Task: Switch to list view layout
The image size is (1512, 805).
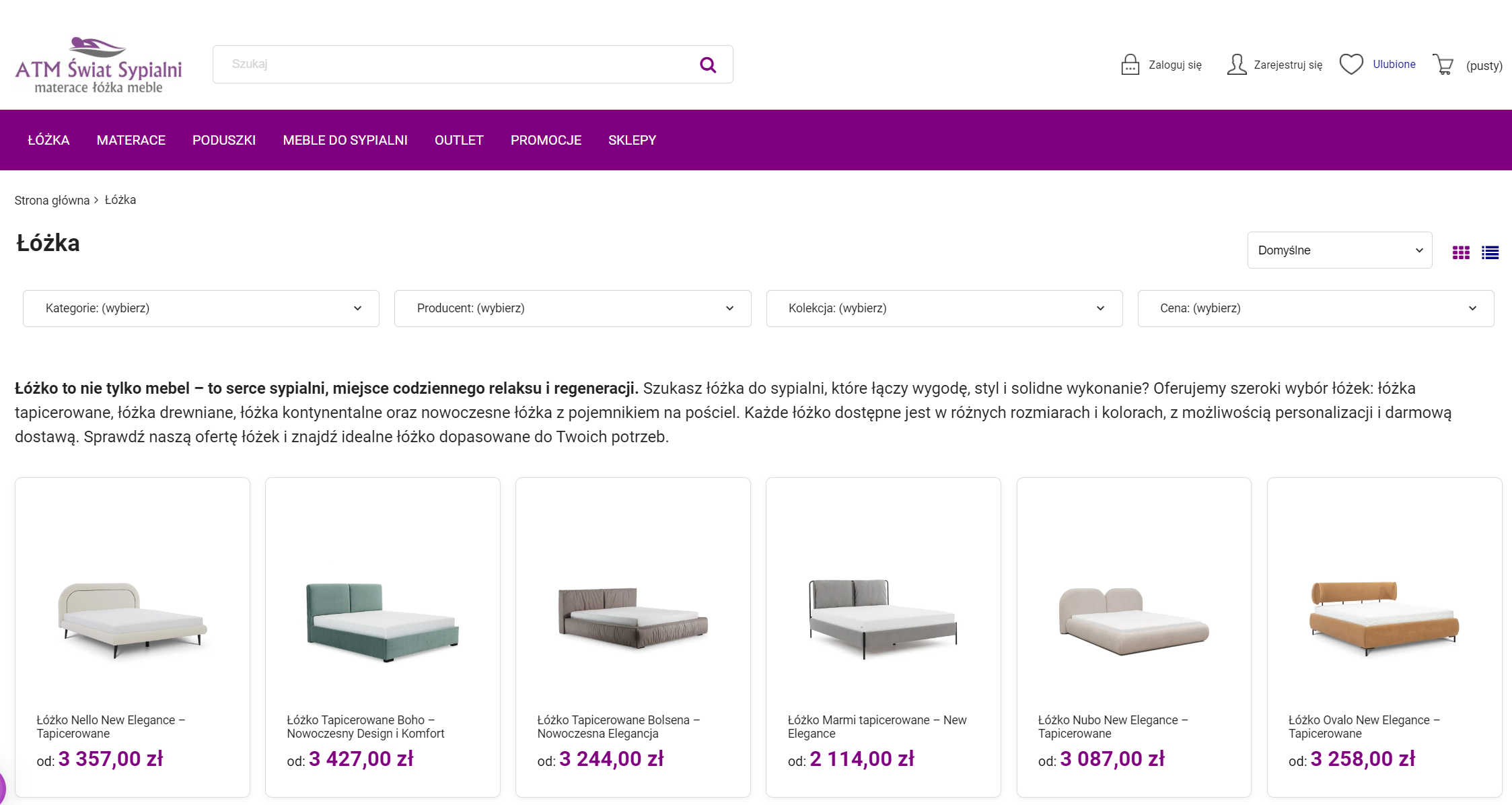Action: point(1490,252)
